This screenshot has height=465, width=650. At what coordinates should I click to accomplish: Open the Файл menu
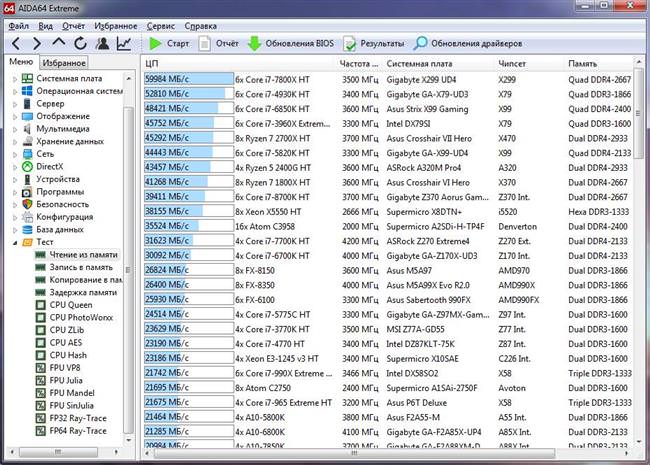pos(19,26)
